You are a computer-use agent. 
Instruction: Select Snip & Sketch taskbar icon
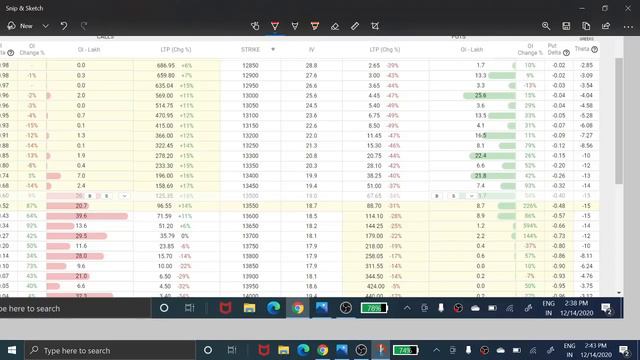pos(380,350)
